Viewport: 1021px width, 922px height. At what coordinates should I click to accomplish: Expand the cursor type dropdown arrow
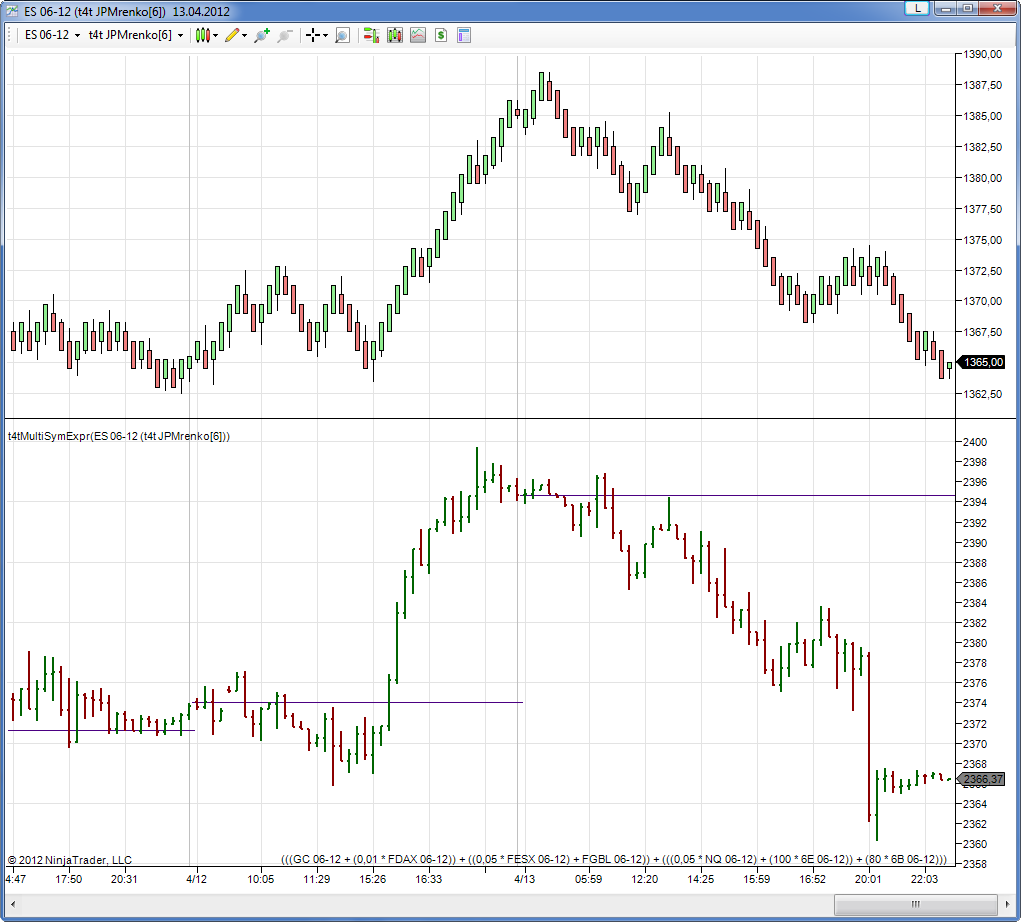point(326,36)
